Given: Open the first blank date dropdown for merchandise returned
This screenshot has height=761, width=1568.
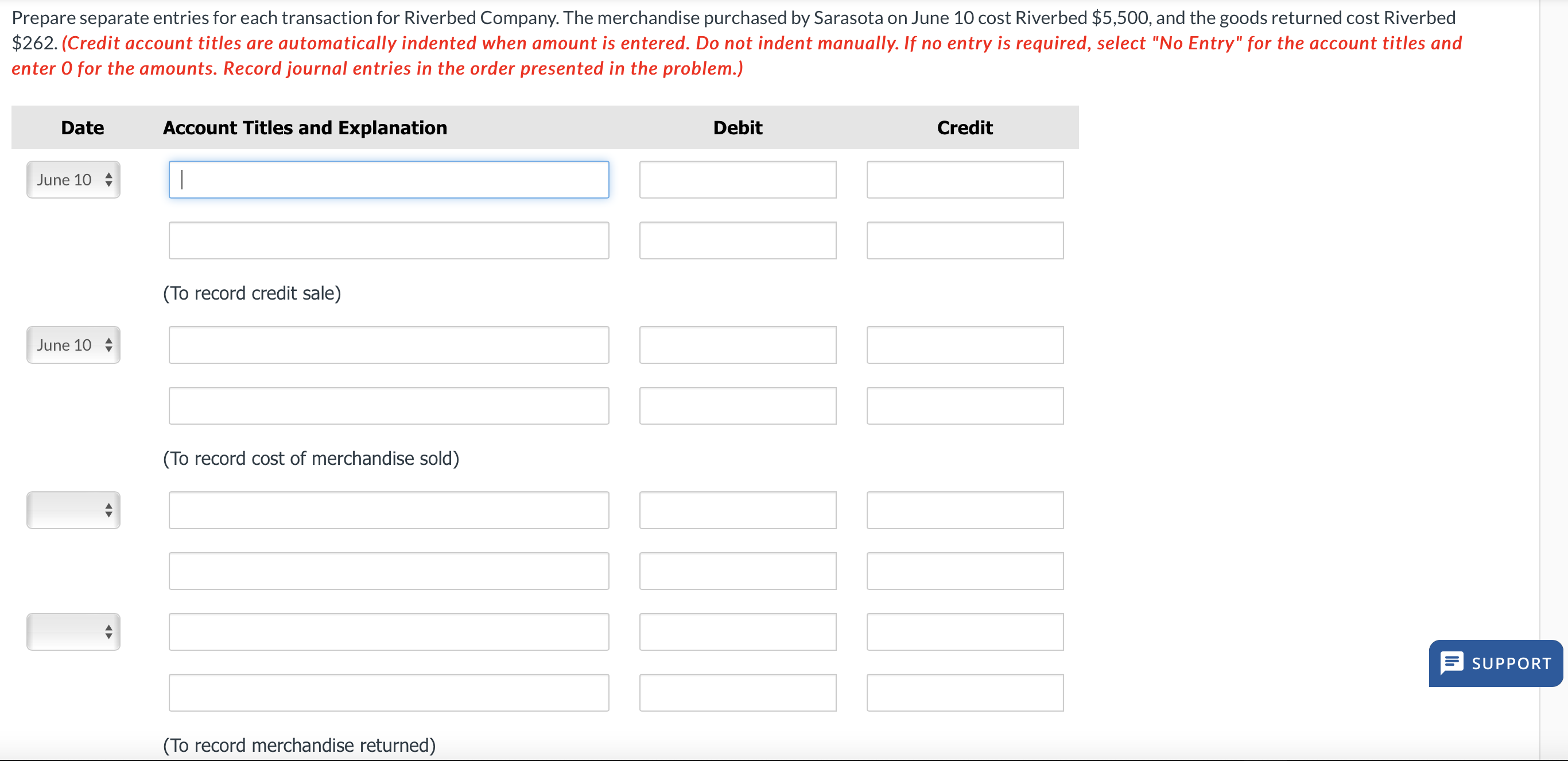Looking at the screenshot, I should click(73, 510).
